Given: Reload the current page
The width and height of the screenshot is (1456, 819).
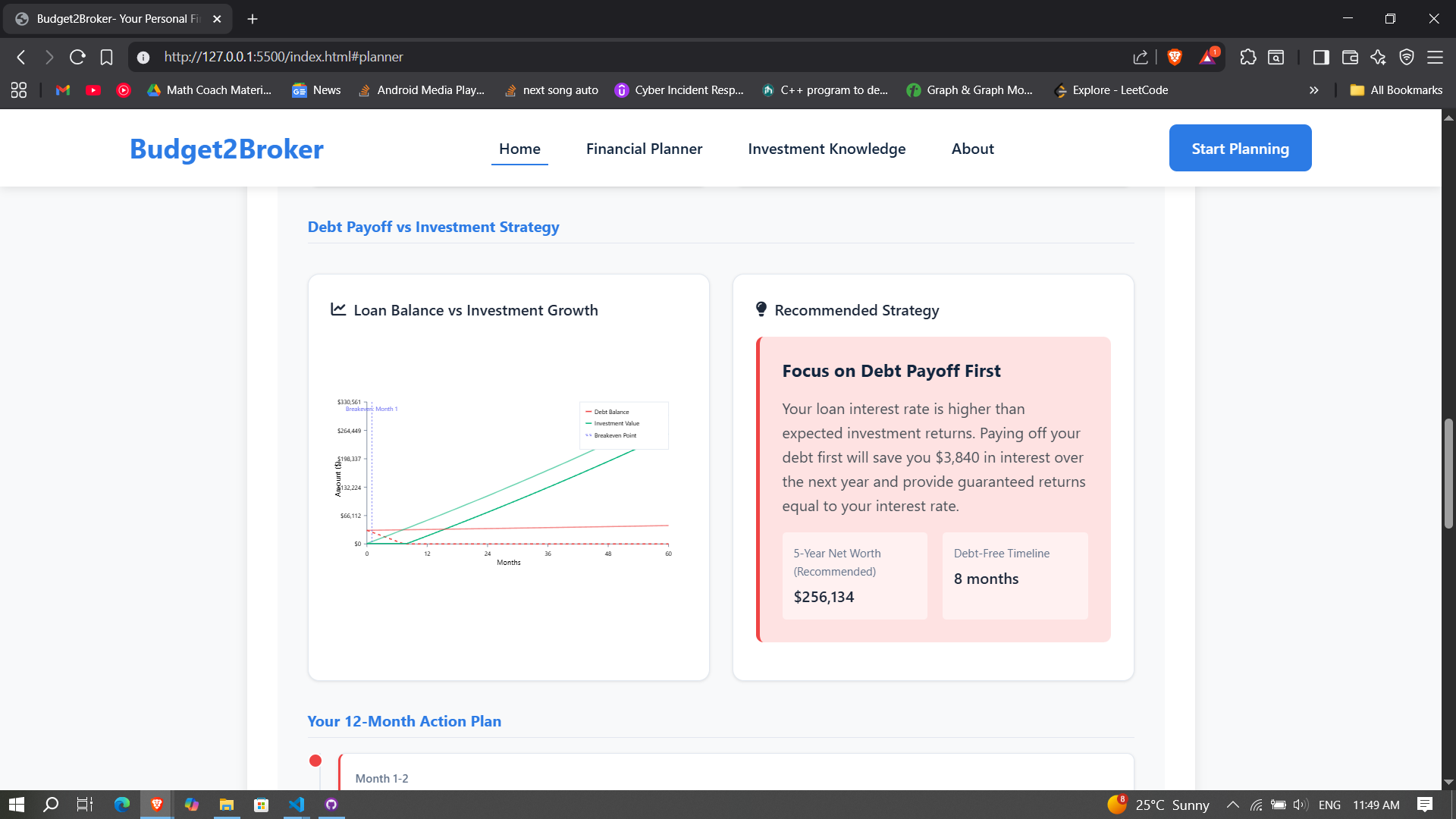Looking at the screenshot, I should 77,57.
